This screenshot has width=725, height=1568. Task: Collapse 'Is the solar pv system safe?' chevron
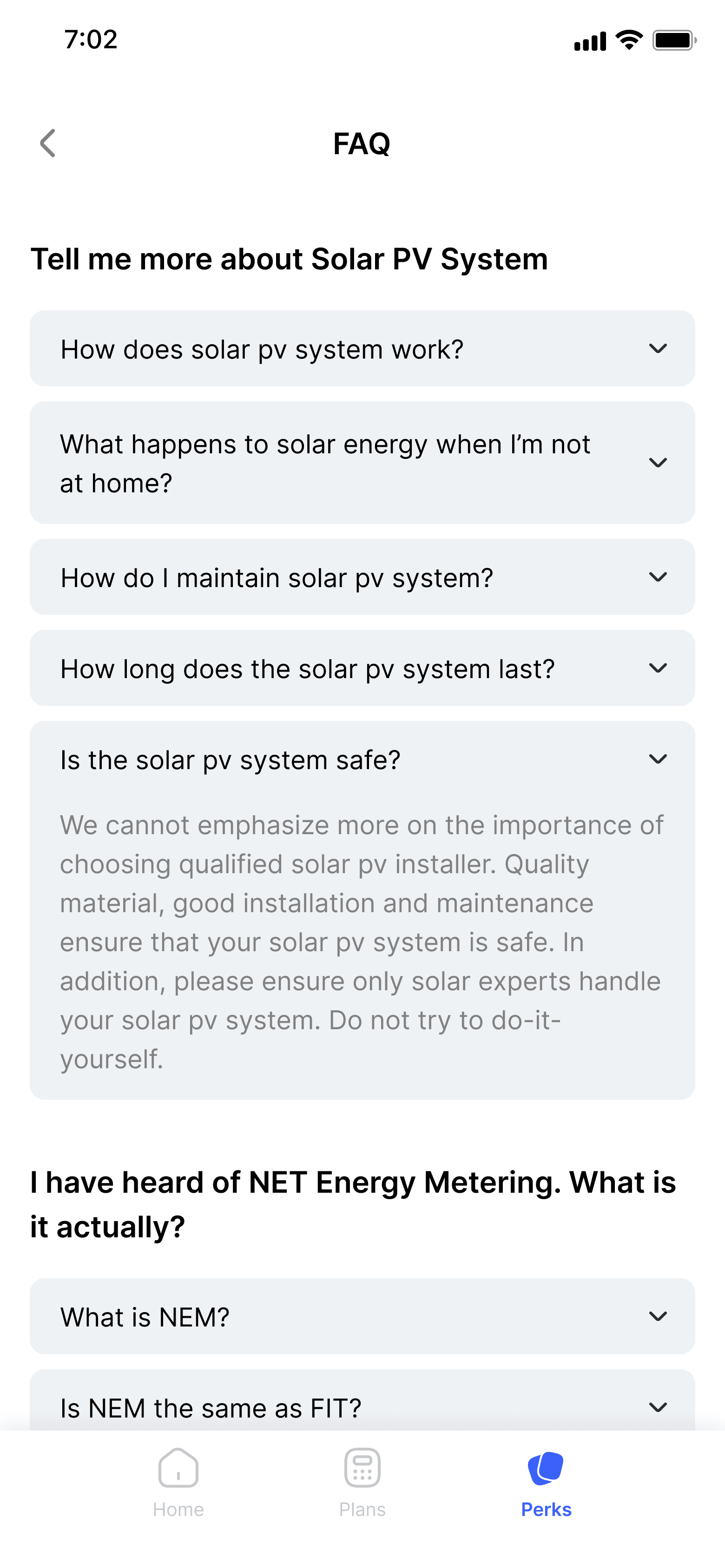coord(658,759)
